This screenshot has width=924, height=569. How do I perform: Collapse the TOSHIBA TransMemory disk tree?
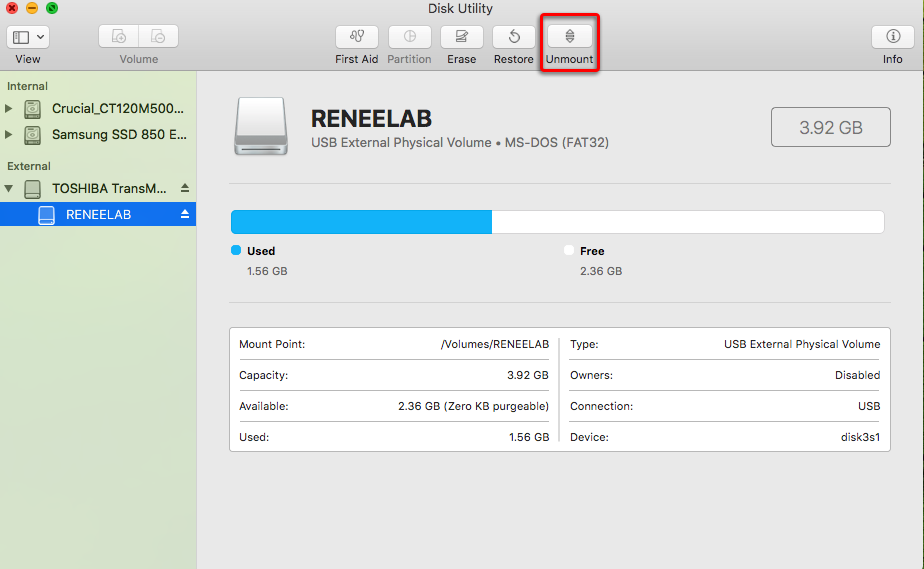[8, 188]
